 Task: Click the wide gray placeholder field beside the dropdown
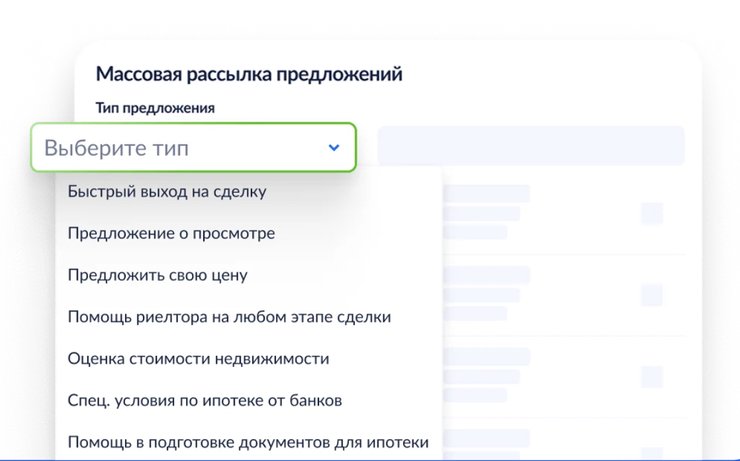pos(530,146)
